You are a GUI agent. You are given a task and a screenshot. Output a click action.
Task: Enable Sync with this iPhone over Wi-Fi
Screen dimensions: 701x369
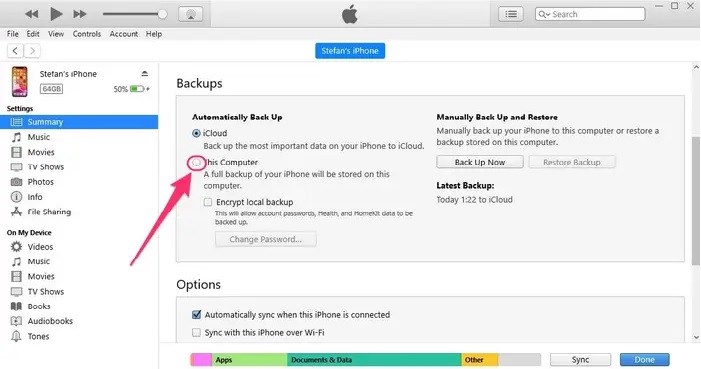pos(196,332)
